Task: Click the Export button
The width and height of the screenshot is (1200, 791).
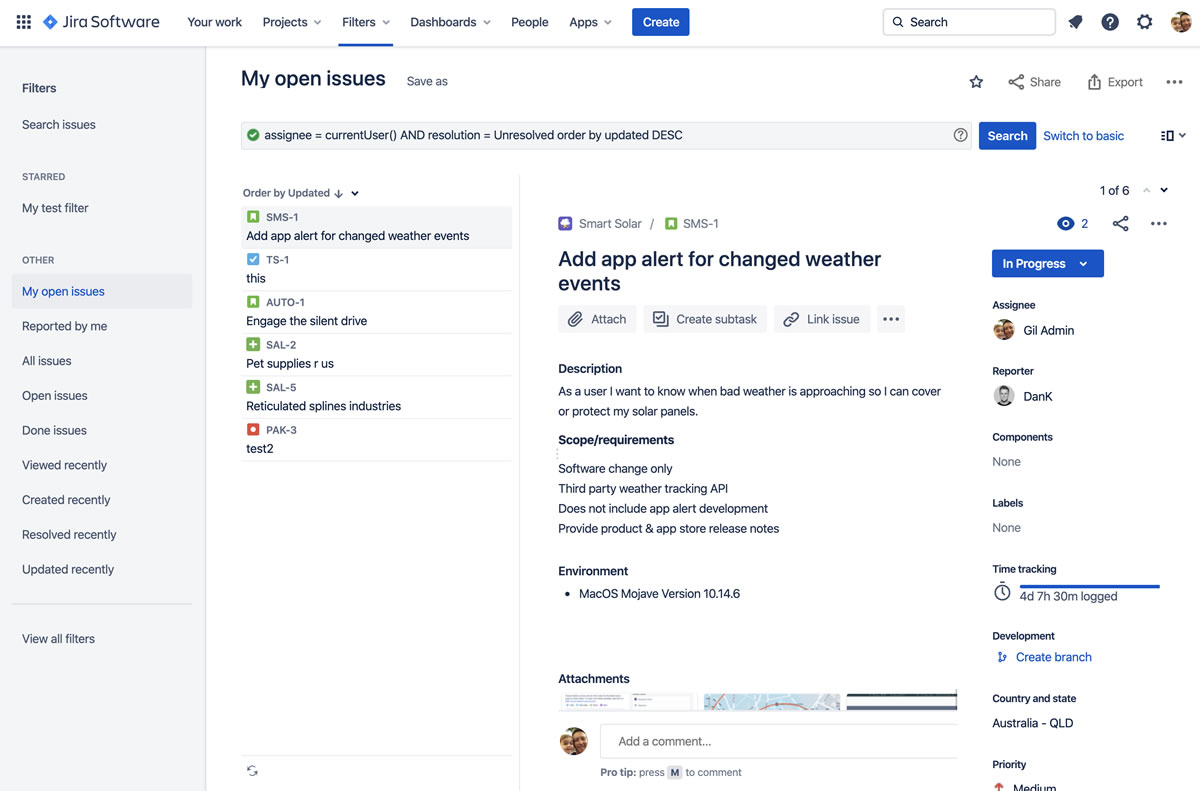Action: coord(1114,82)
